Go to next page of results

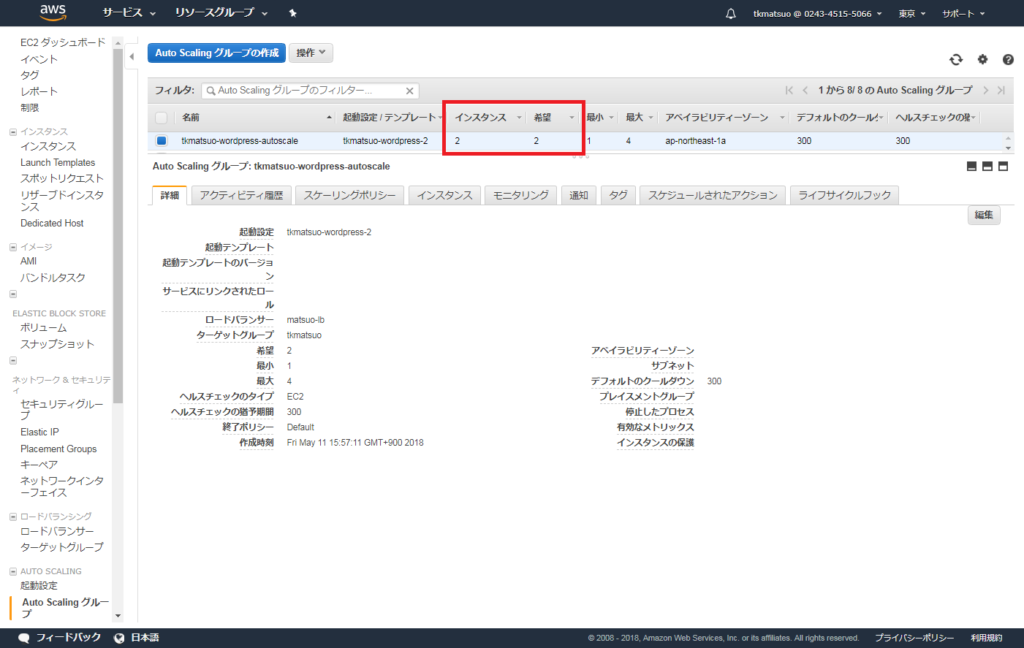985,90
